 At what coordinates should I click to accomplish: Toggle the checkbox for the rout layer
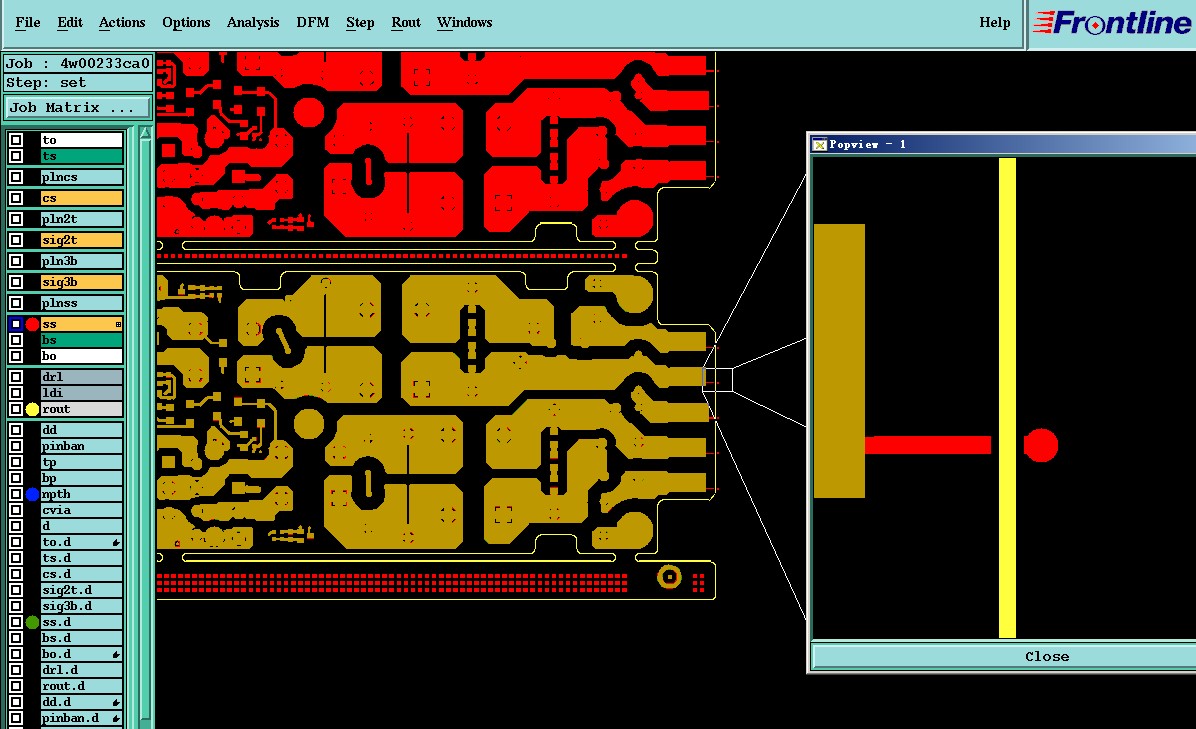click(15, 409)
